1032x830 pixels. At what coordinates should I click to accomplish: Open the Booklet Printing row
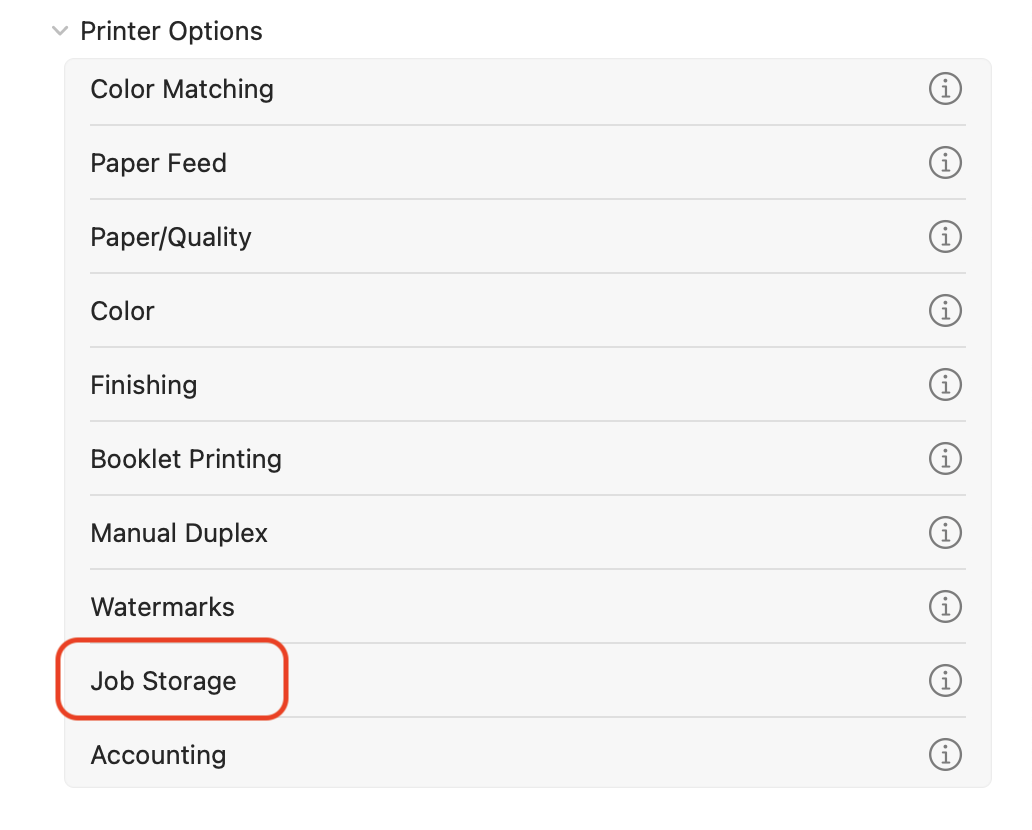point(528,459)
